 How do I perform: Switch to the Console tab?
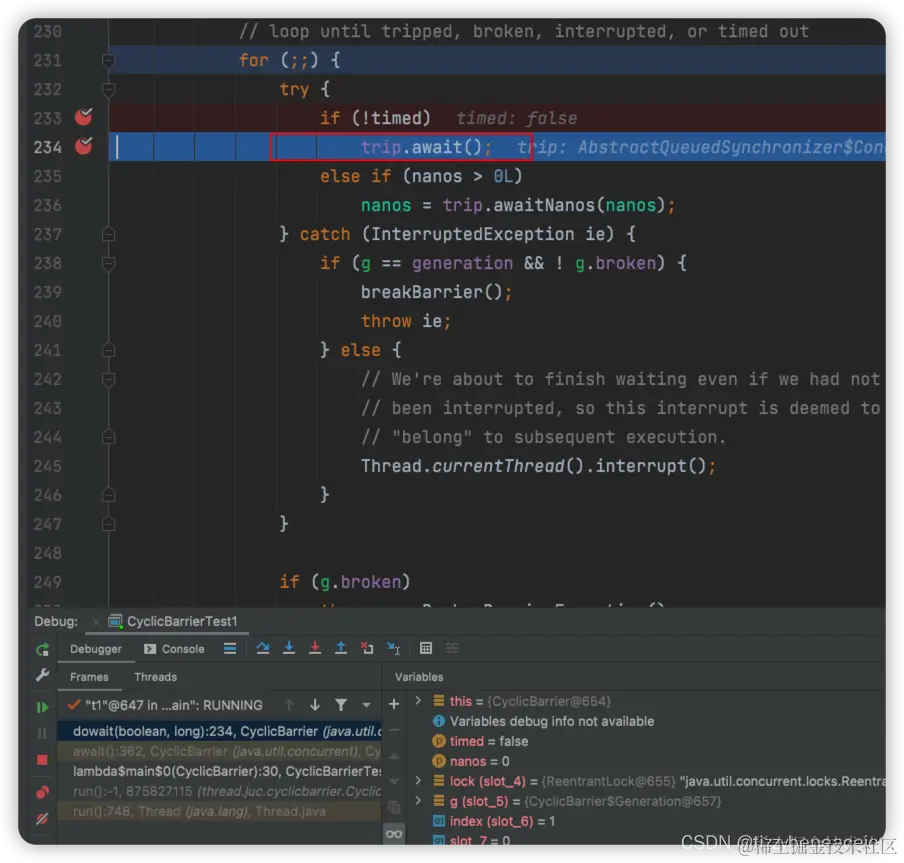coord(174,649)
